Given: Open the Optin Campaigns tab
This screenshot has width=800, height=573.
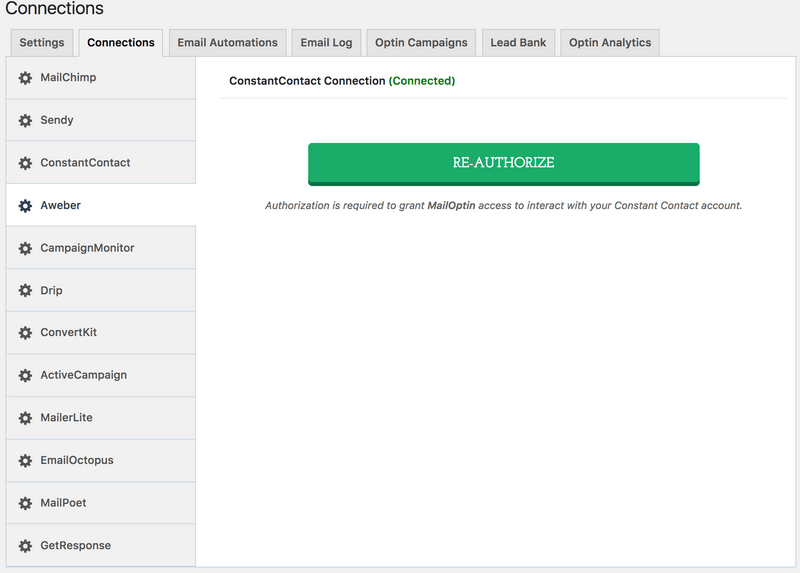Looking at the screenshot, I should click(x=421, y=43).
